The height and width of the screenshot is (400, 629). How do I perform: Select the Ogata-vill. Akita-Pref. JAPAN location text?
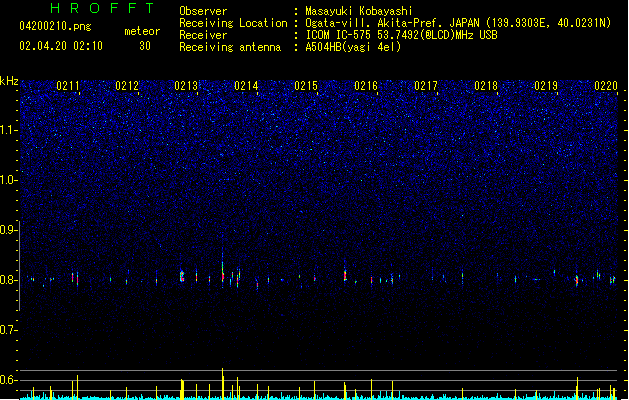coord(458,23)
